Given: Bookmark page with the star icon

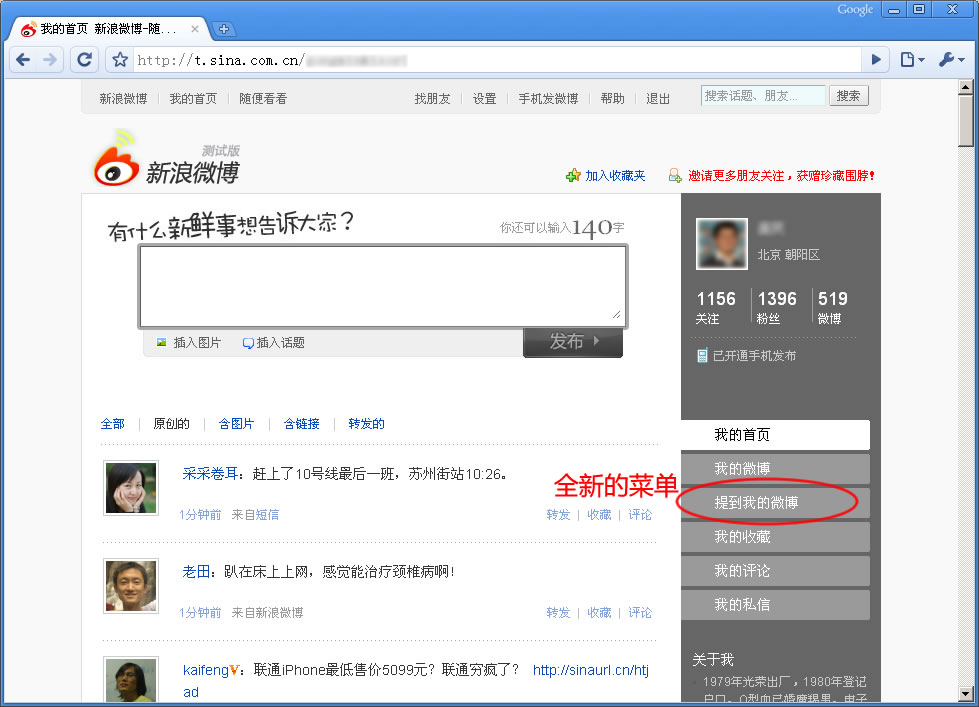Looking at the screenshot, I should click(x=120, y=60).
